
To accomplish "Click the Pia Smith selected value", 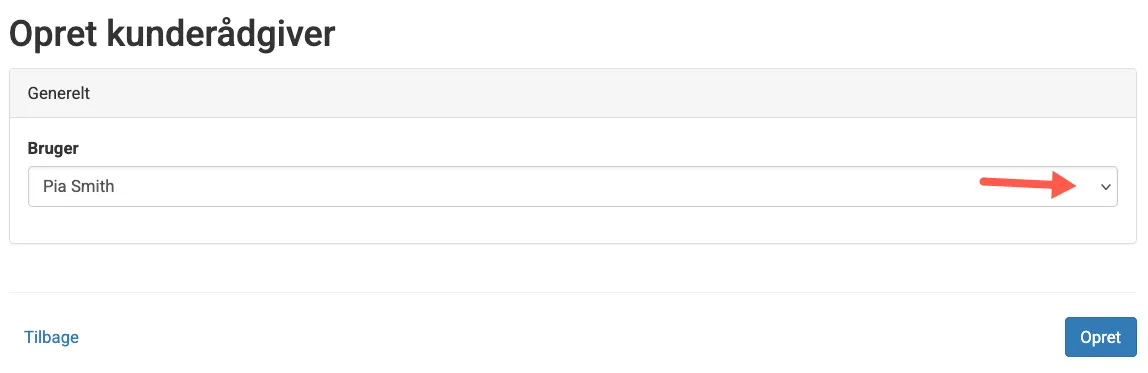I will pos(78,186).
